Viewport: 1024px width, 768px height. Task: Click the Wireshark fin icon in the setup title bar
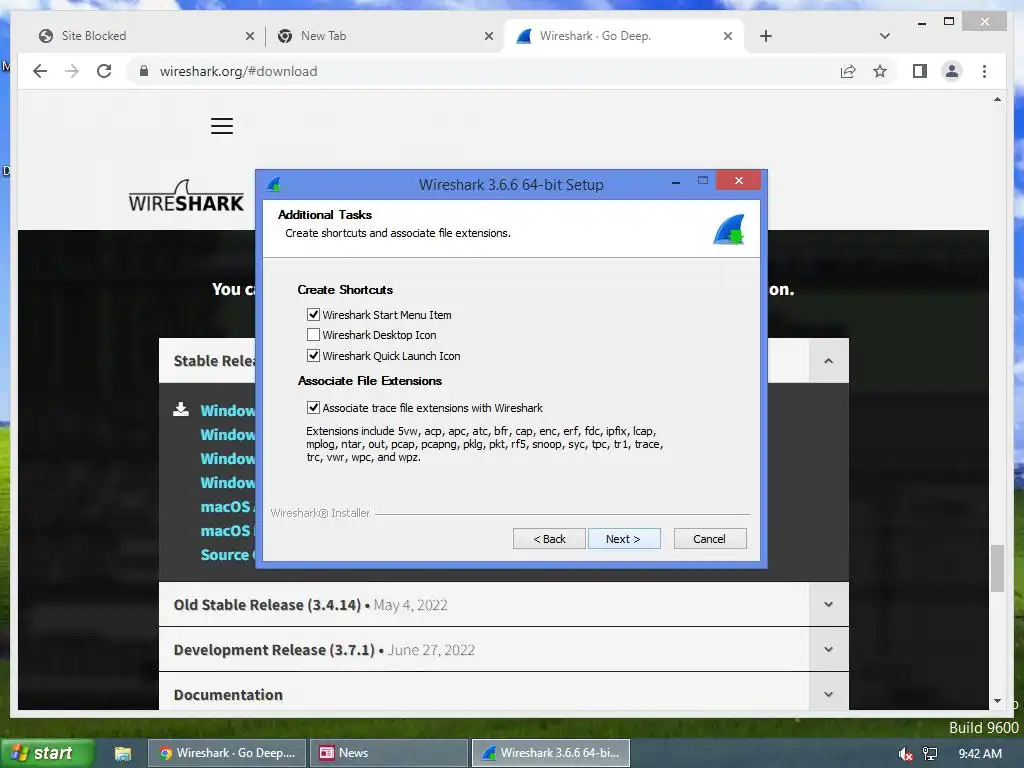[x=274, y=184]
